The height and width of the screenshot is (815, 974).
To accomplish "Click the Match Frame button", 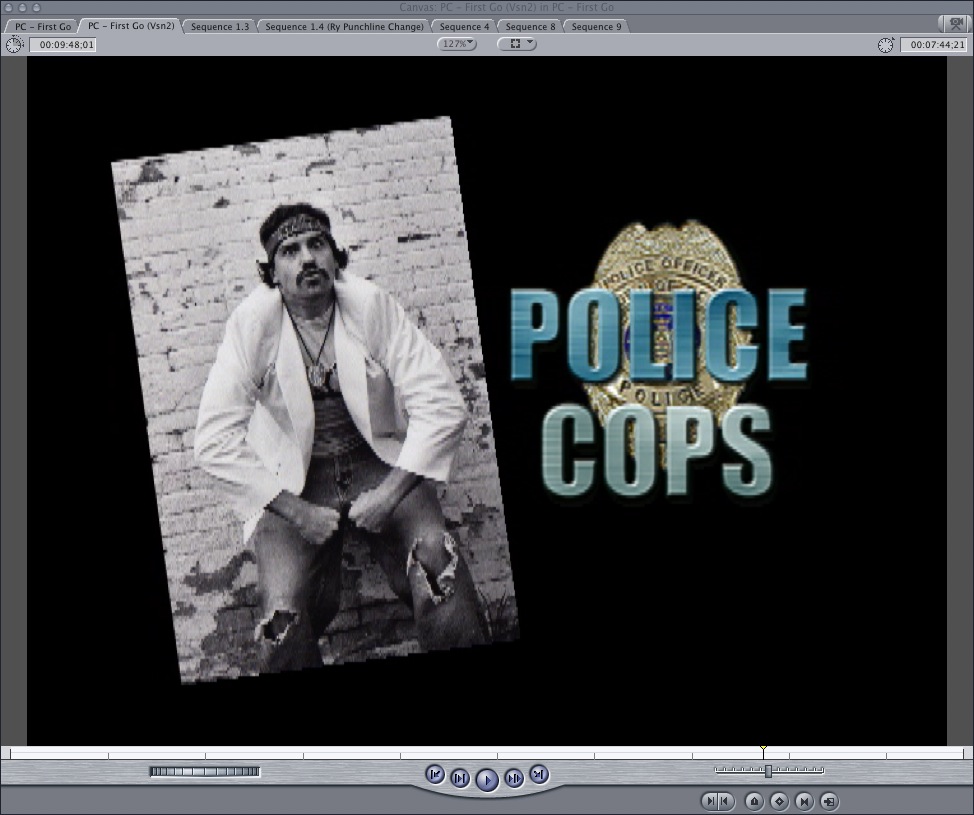I will pos(829,801).
